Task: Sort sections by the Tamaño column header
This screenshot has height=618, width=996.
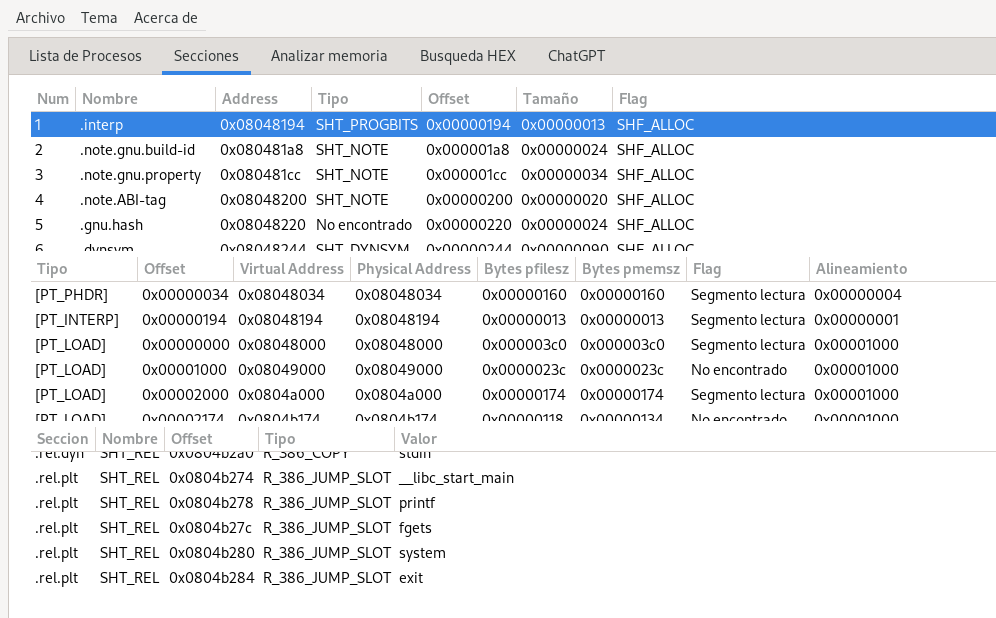Action: pos(549,99)
